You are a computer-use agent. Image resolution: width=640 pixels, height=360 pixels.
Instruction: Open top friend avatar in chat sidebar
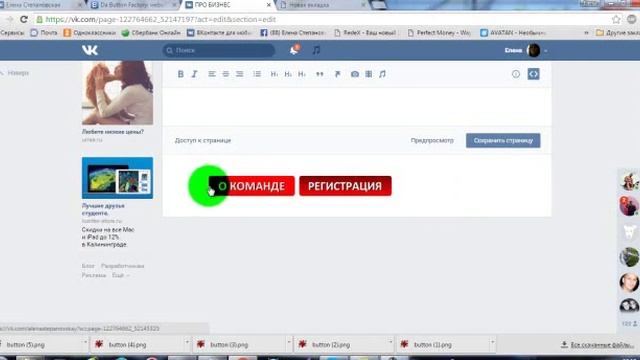[x=629, y=181]
